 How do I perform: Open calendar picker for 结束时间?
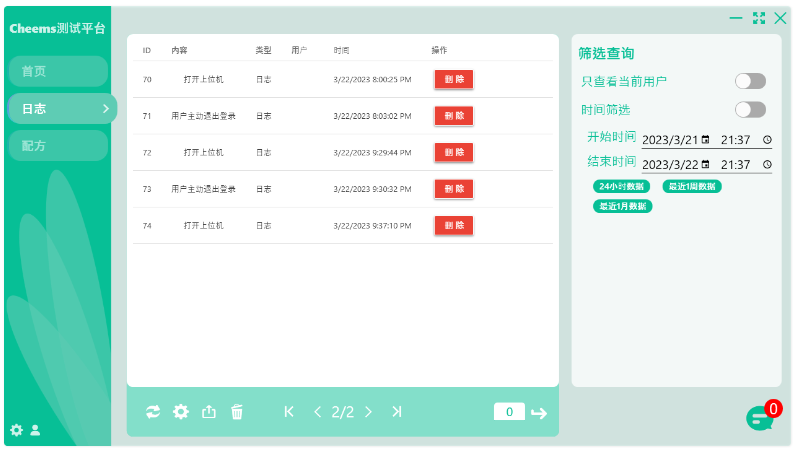[705, 165]
